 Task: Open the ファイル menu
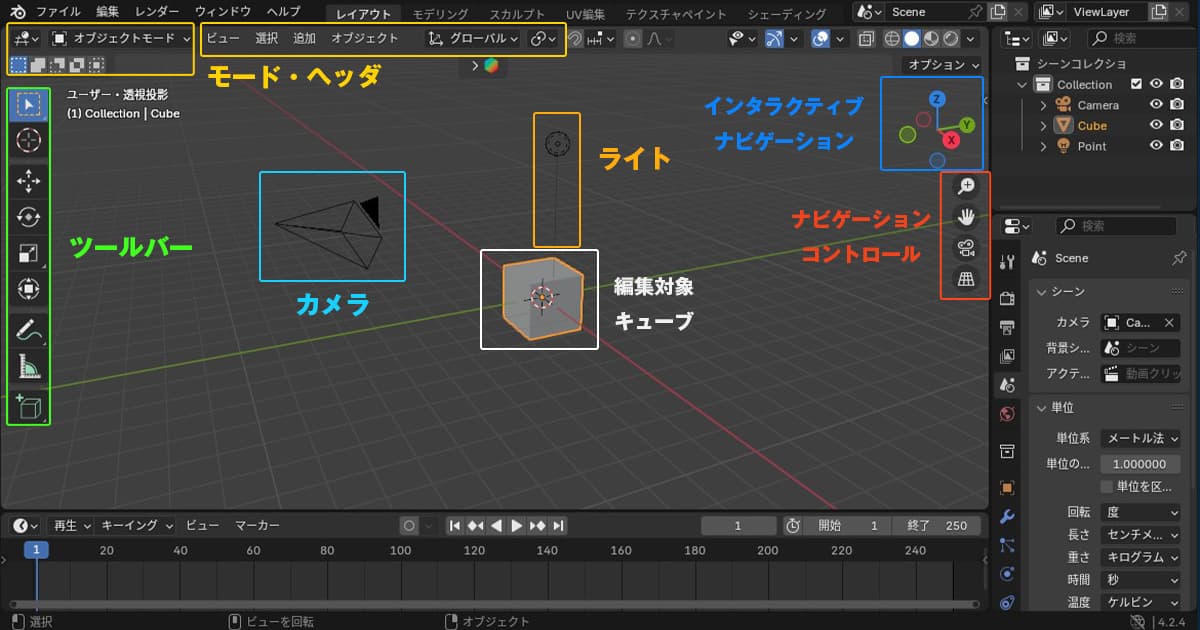click(x=58, y=12)
